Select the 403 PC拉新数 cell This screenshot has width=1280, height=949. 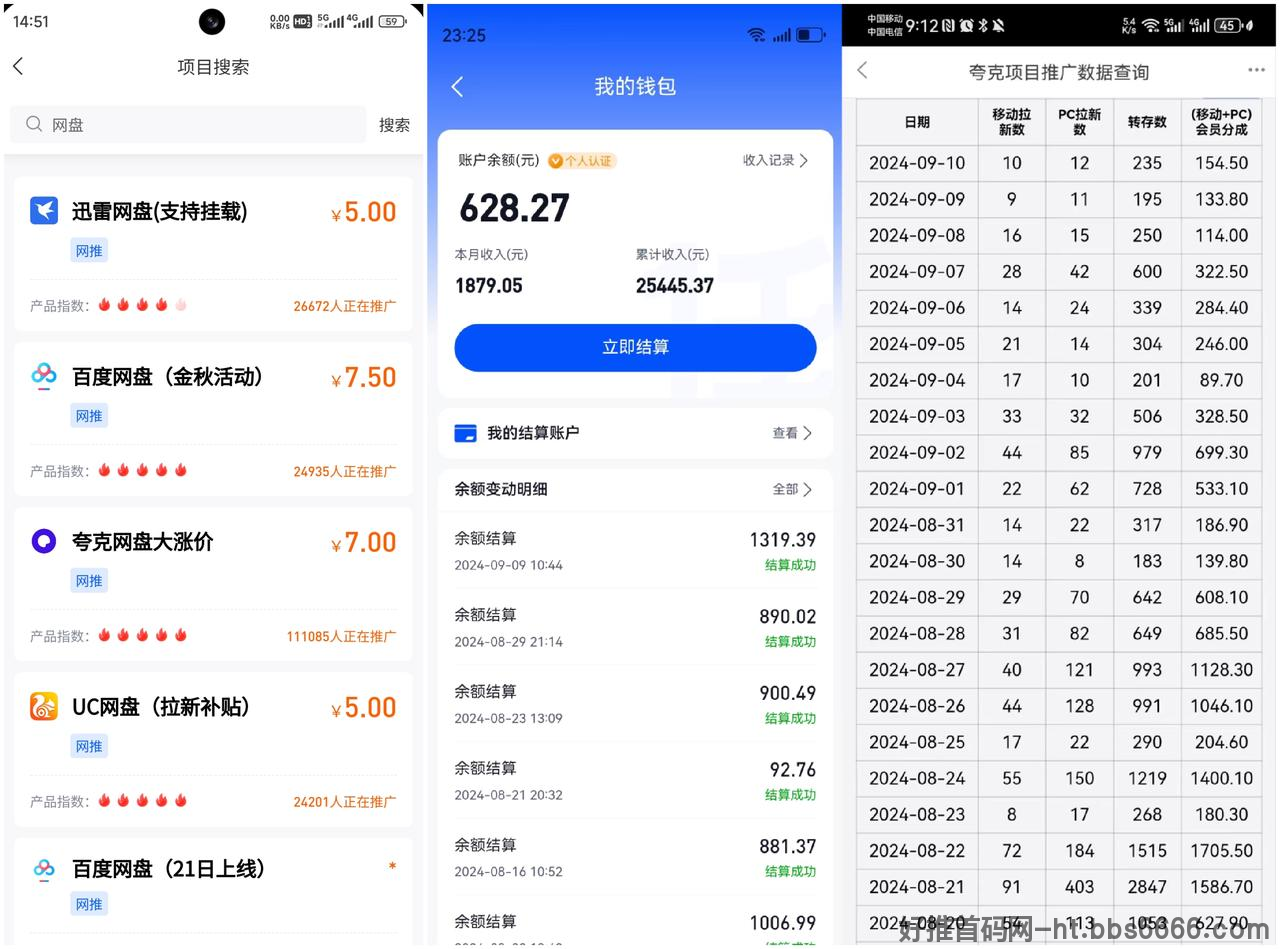(x=1080, y=887)
